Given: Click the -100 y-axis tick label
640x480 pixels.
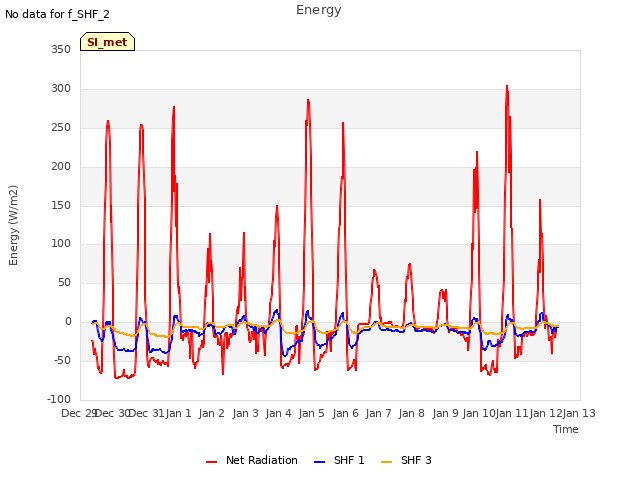Looking at the screenshot, I should point(59,399).
